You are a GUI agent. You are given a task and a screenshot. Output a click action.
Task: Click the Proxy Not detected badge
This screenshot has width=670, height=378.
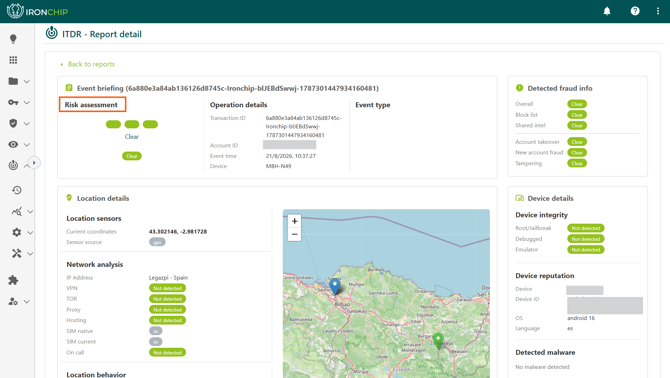pos(168,310)
